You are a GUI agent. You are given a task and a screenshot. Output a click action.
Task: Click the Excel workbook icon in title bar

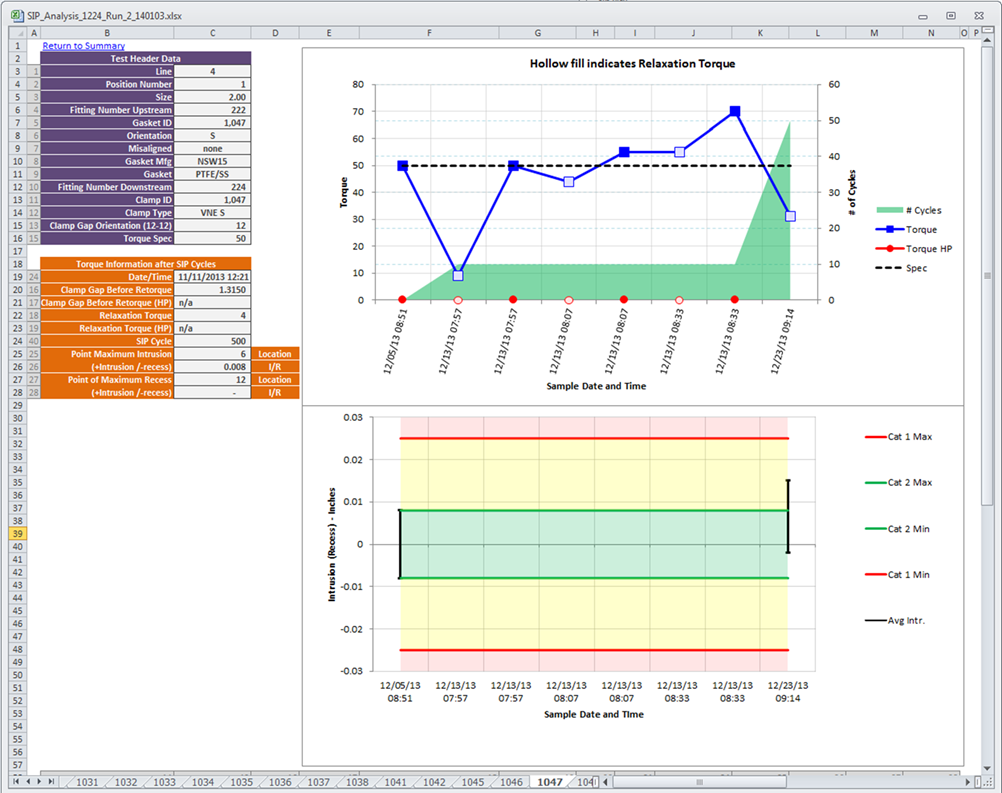tap(17, 15)
